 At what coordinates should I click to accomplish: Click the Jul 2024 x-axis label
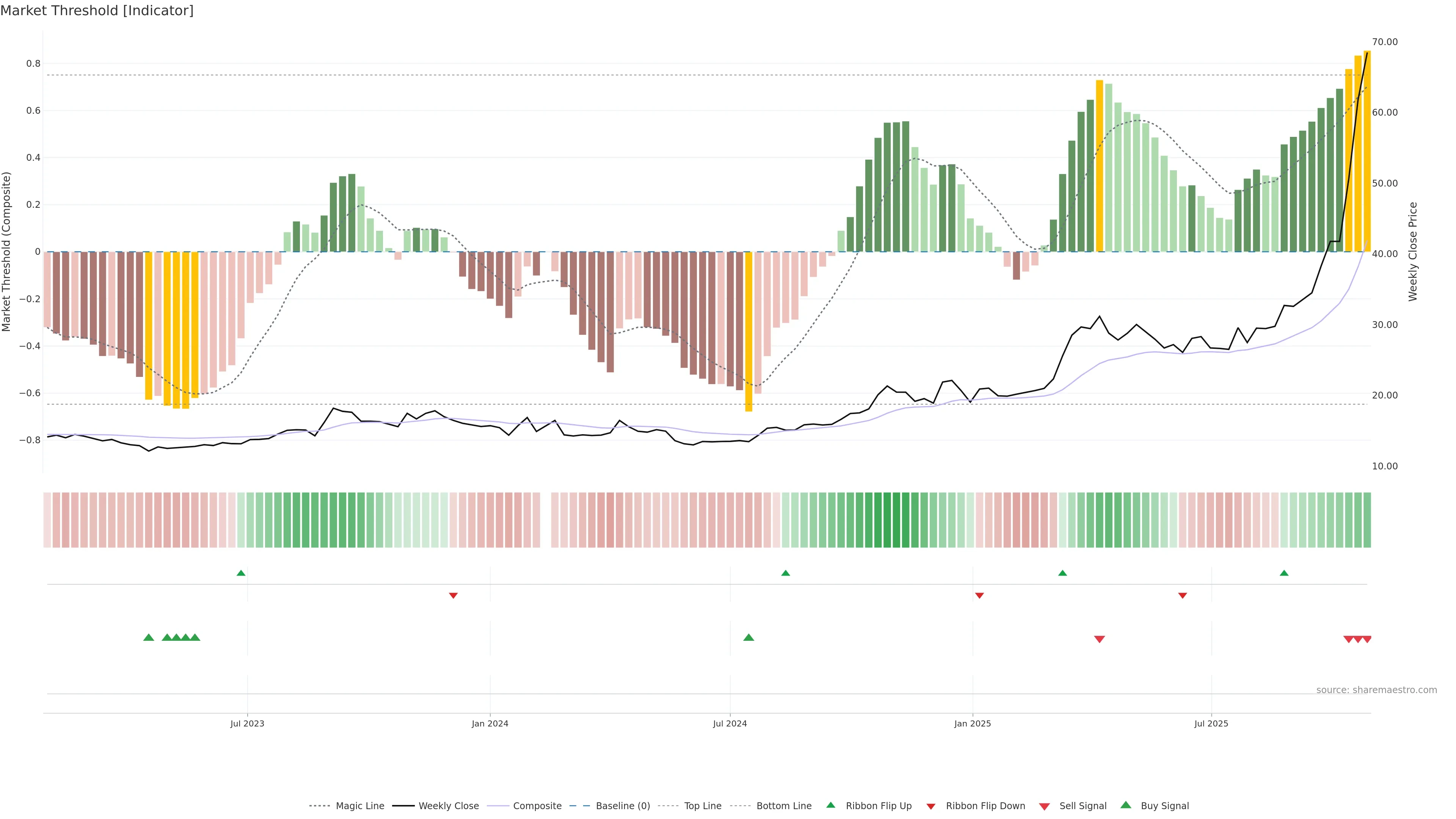coord(730,723)
